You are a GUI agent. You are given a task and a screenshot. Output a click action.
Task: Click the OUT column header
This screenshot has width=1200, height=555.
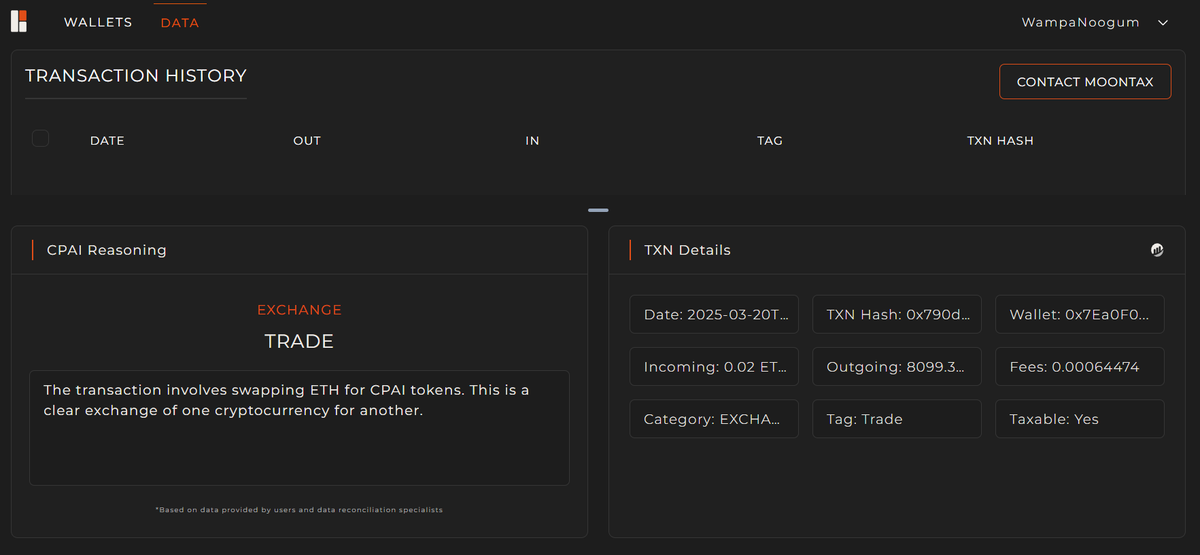pos(307,141)
